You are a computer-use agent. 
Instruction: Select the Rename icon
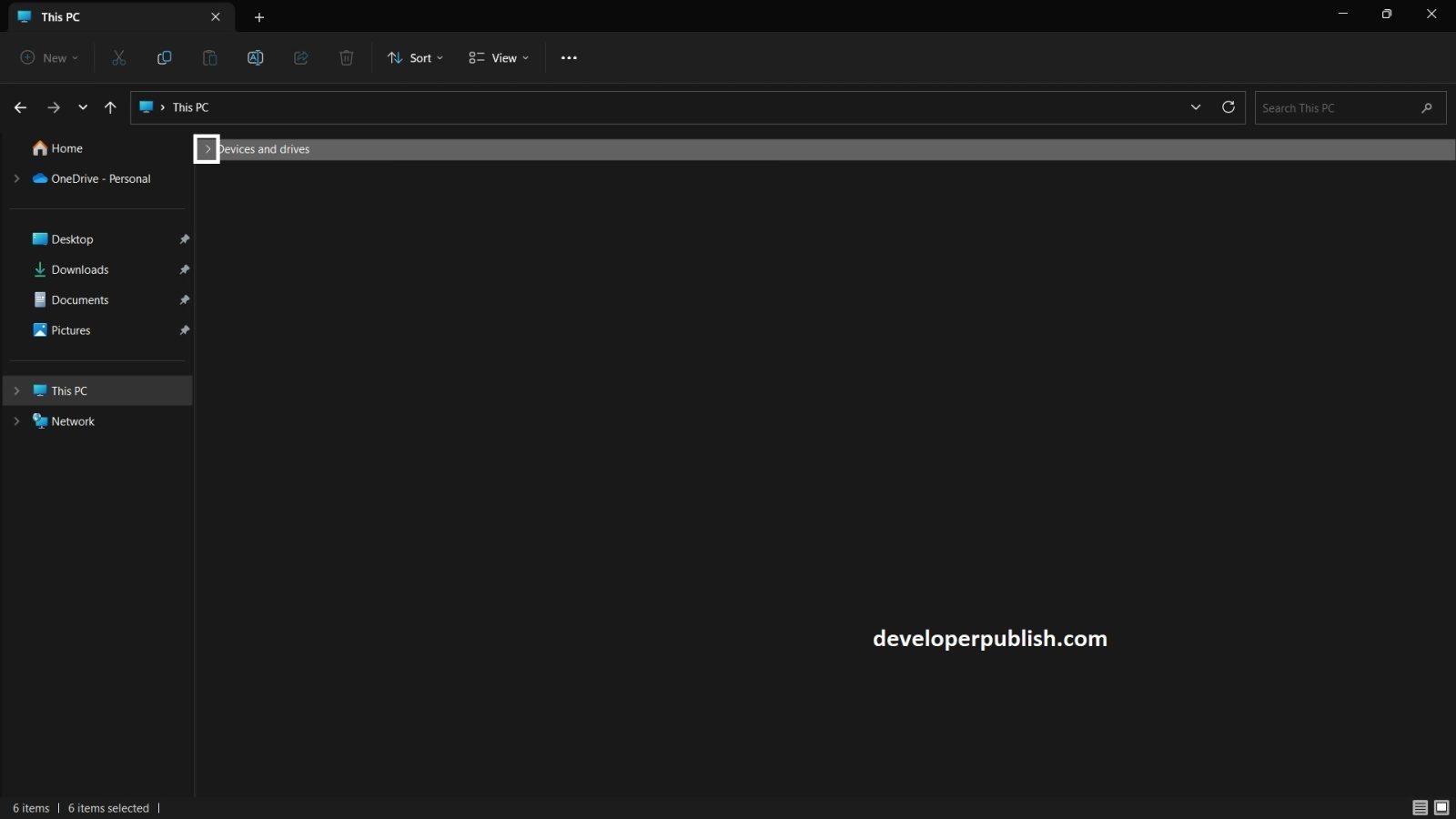pos(255,57)
